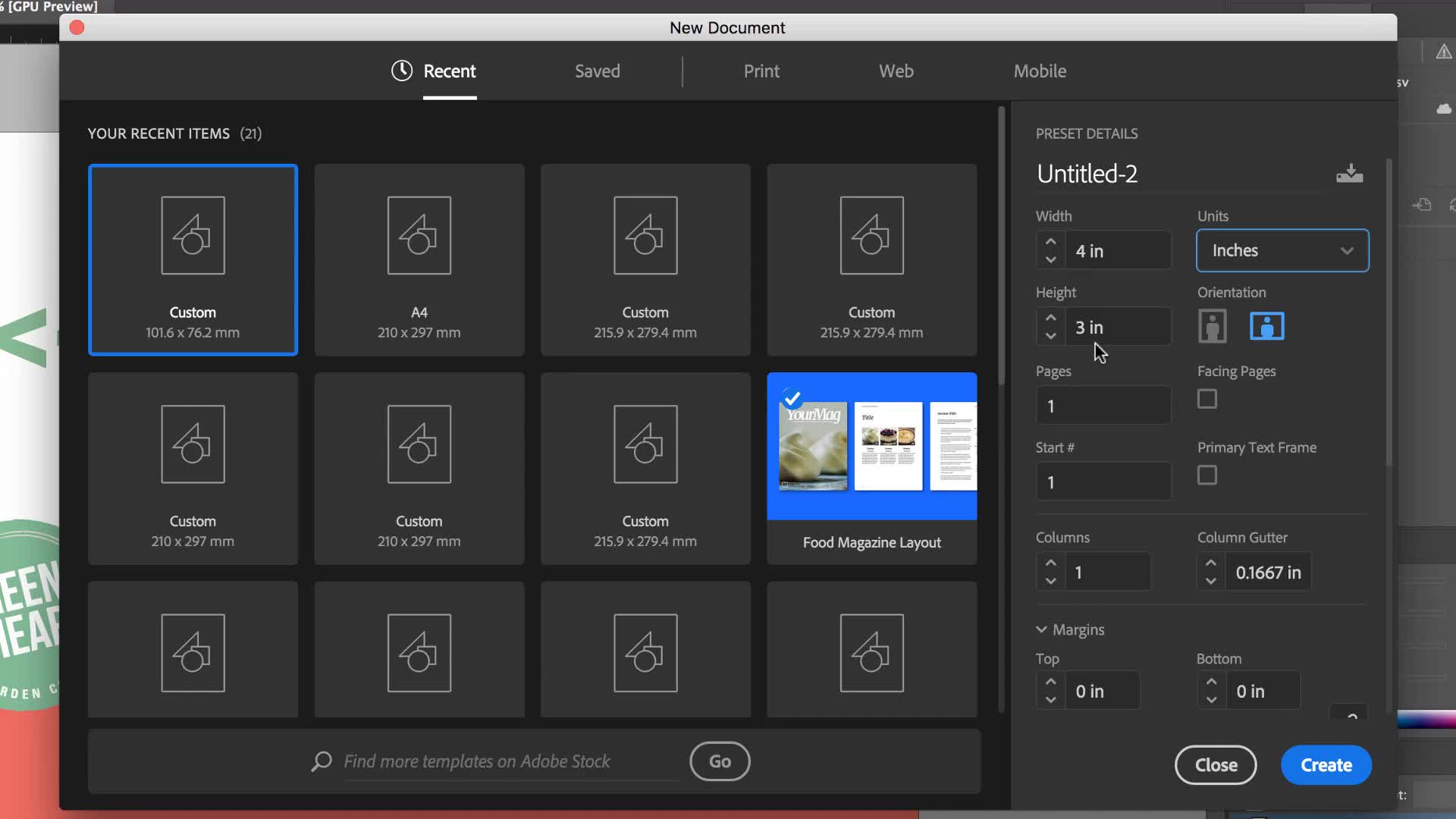The image size is (1456, 819).
Task: Increase Height value with up arrow
Action: tap(1050, 318)
